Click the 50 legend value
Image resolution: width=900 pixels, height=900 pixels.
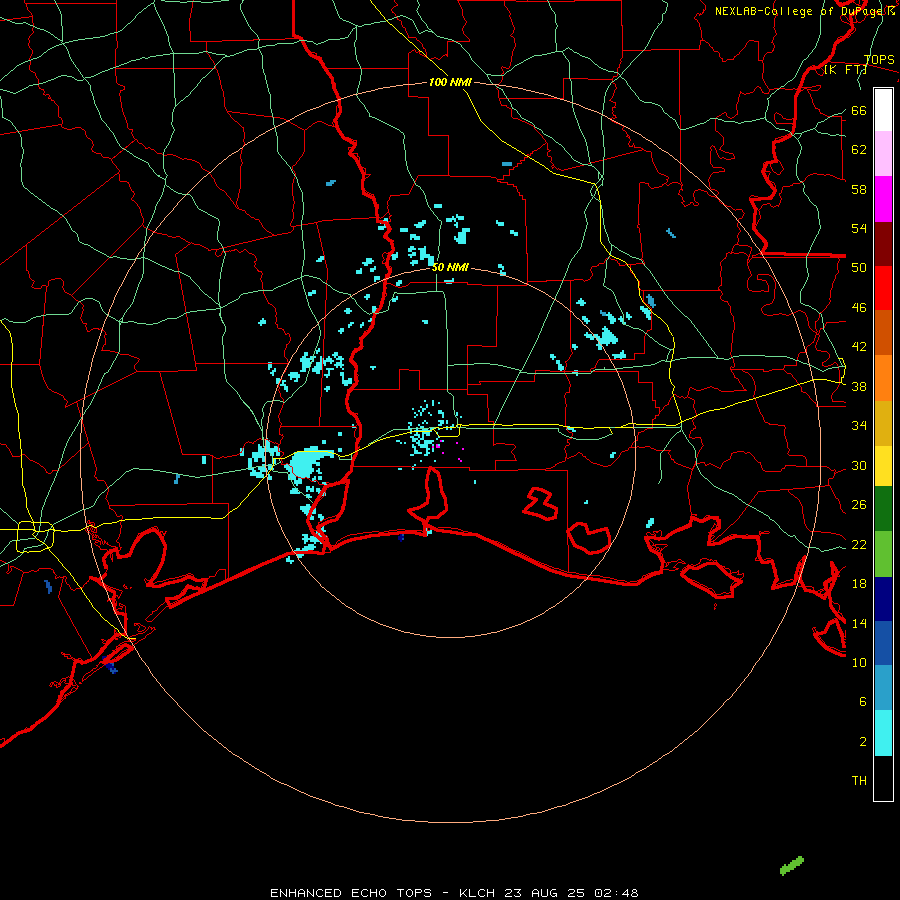859,267
